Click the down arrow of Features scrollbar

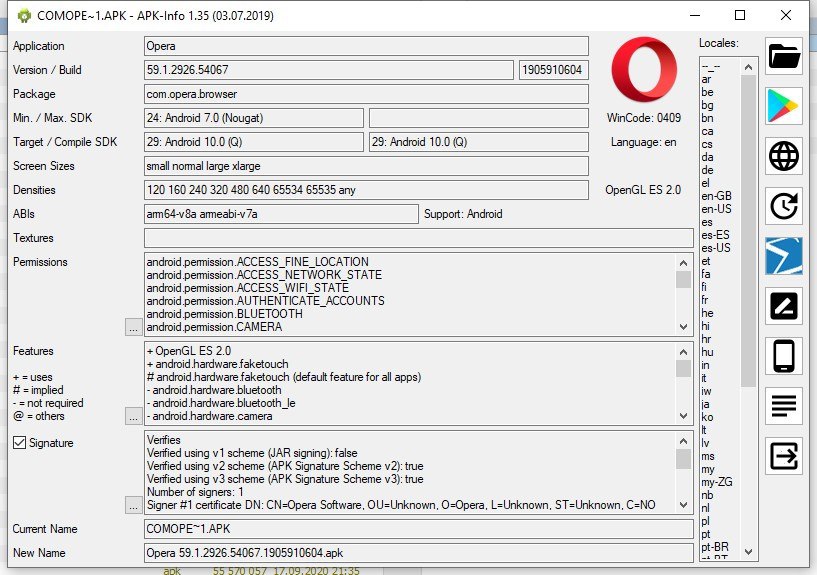[683, 416]
